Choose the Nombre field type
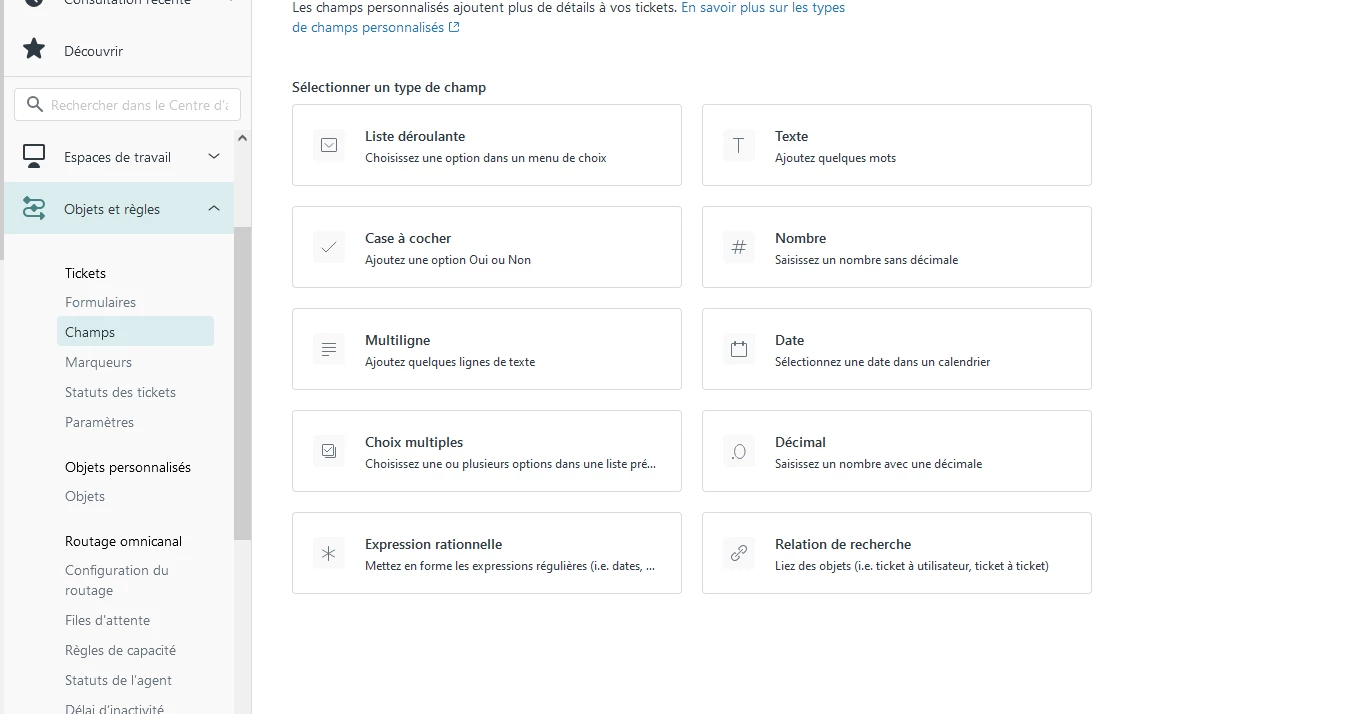Screen dimensions: 1364x714 click(897, 247)
